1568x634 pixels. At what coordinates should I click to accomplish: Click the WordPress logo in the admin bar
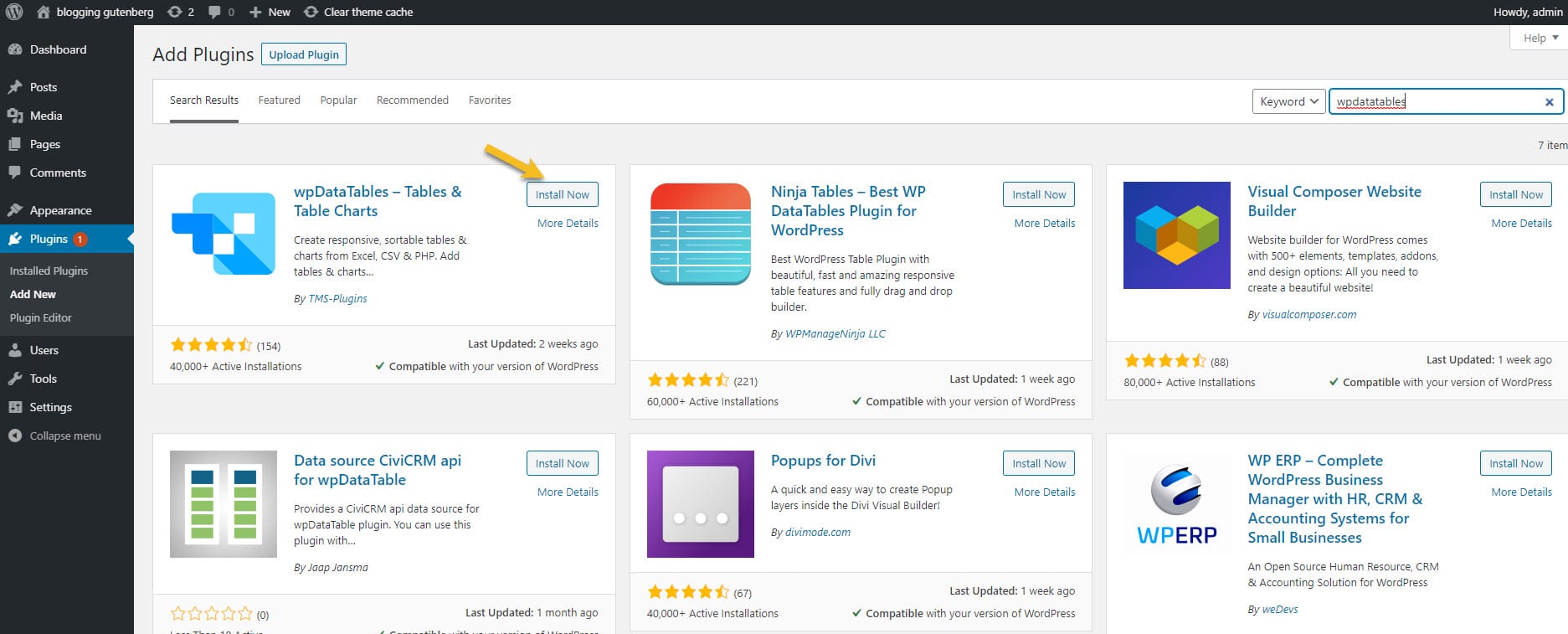[14, 12]
